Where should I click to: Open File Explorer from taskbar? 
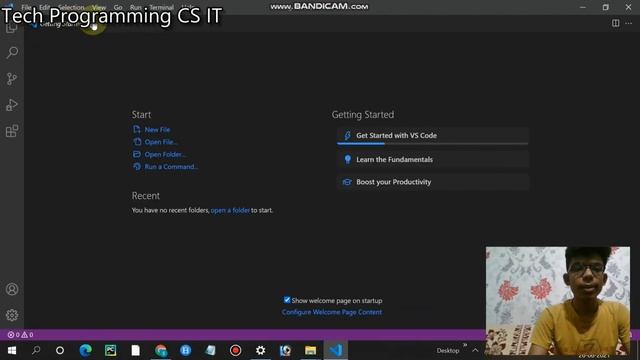pos(310,350)
